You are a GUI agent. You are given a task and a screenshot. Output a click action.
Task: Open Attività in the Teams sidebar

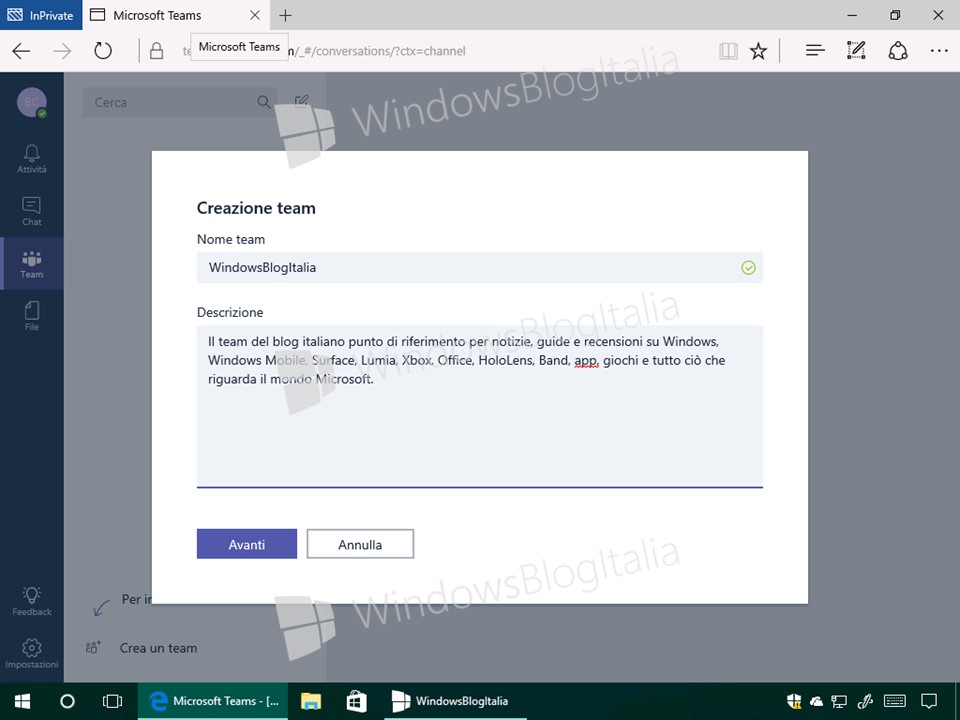tap(32, 159)
